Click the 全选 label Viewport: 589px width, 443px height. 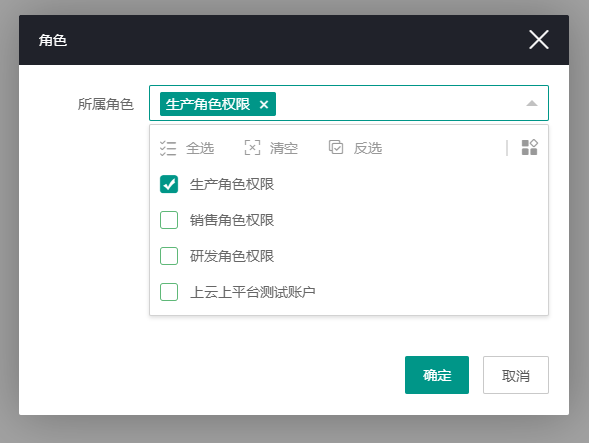coord(200,148)
